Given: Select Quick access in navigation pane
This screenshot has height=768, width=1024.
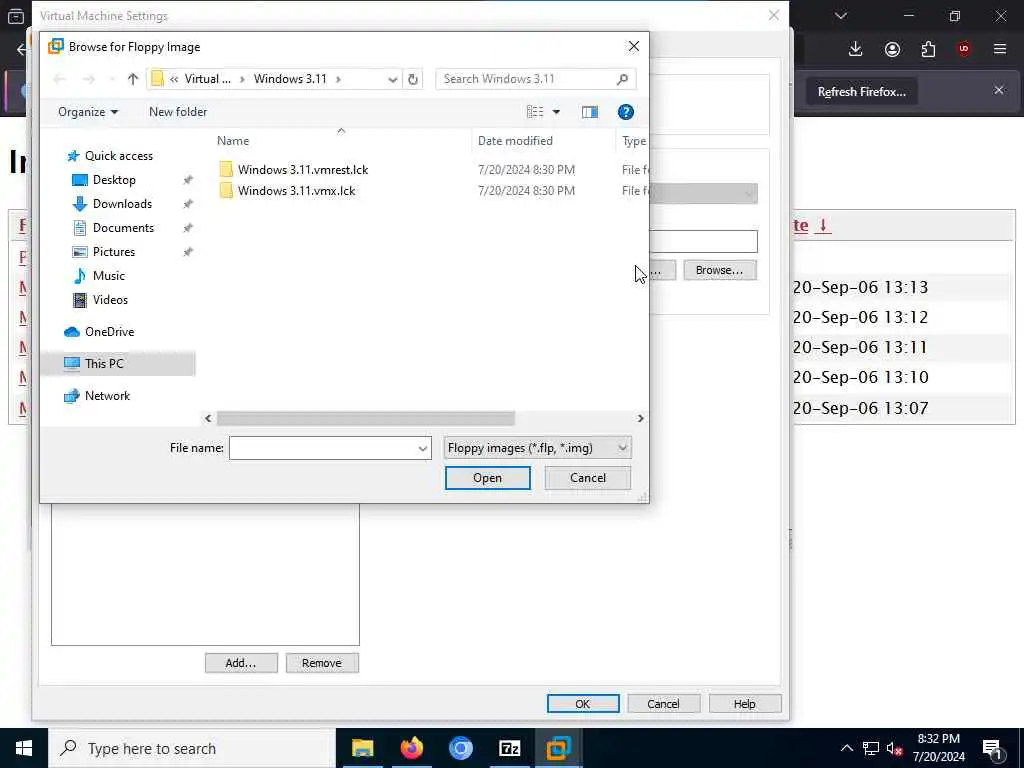Looking at the screenshot, I should (118, 155).
